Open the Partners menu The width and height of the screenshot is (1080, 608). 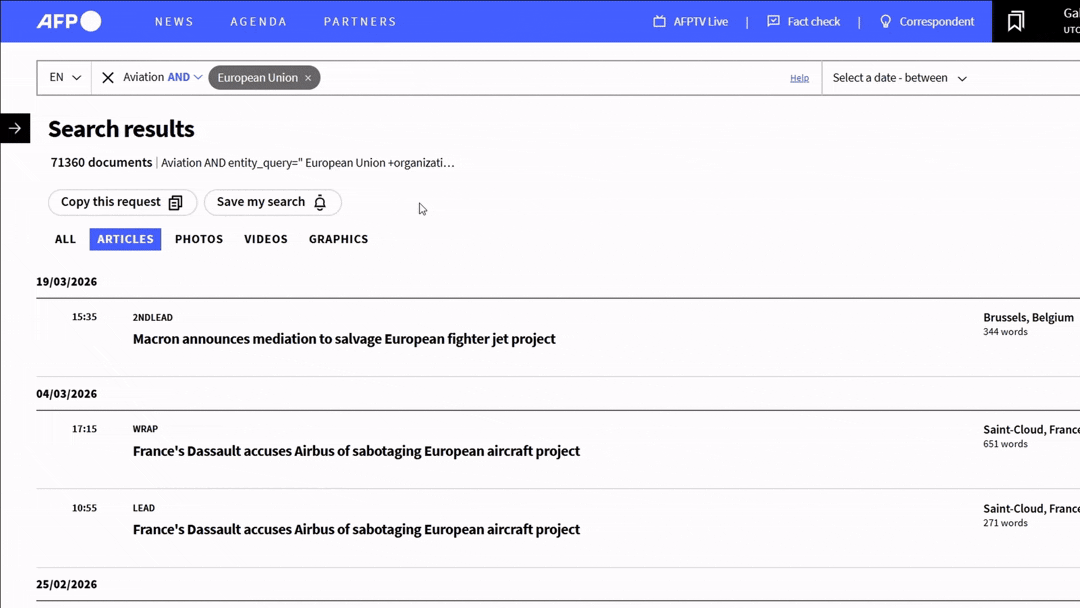pos(360,21)
